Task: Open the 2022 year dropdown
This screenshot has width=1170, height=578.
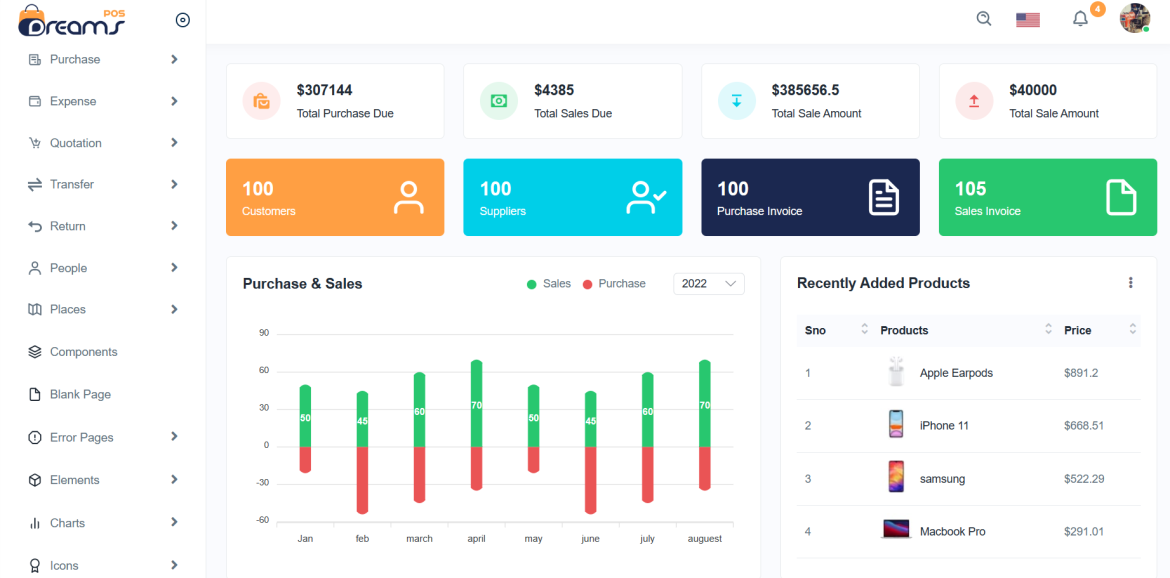Action: 709,283
